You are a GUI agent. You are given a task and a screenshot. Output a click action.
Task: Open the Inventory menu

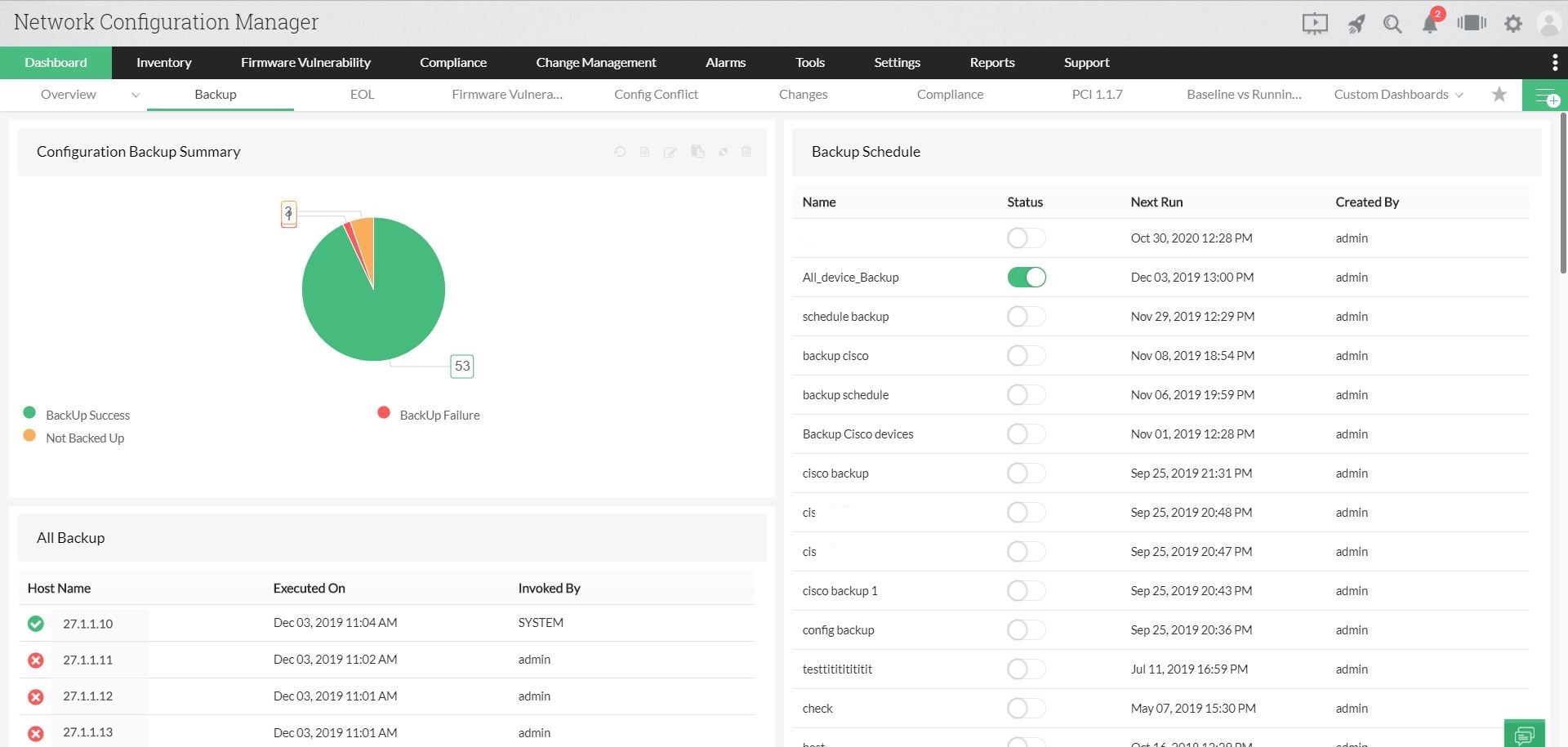(164, 62)
